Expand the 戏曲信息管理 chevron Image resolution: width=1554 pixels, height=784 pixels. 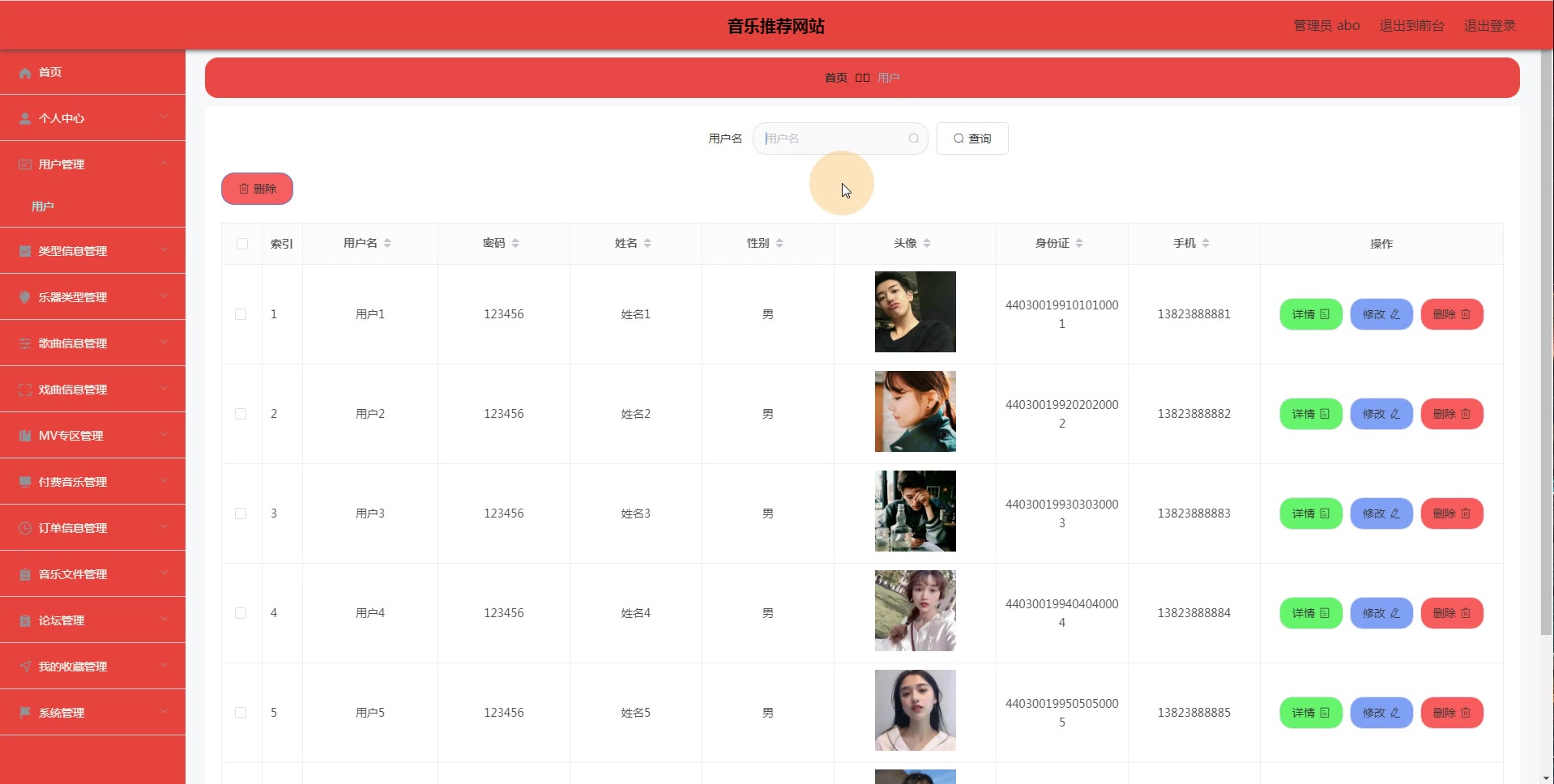tap(164, 389)
